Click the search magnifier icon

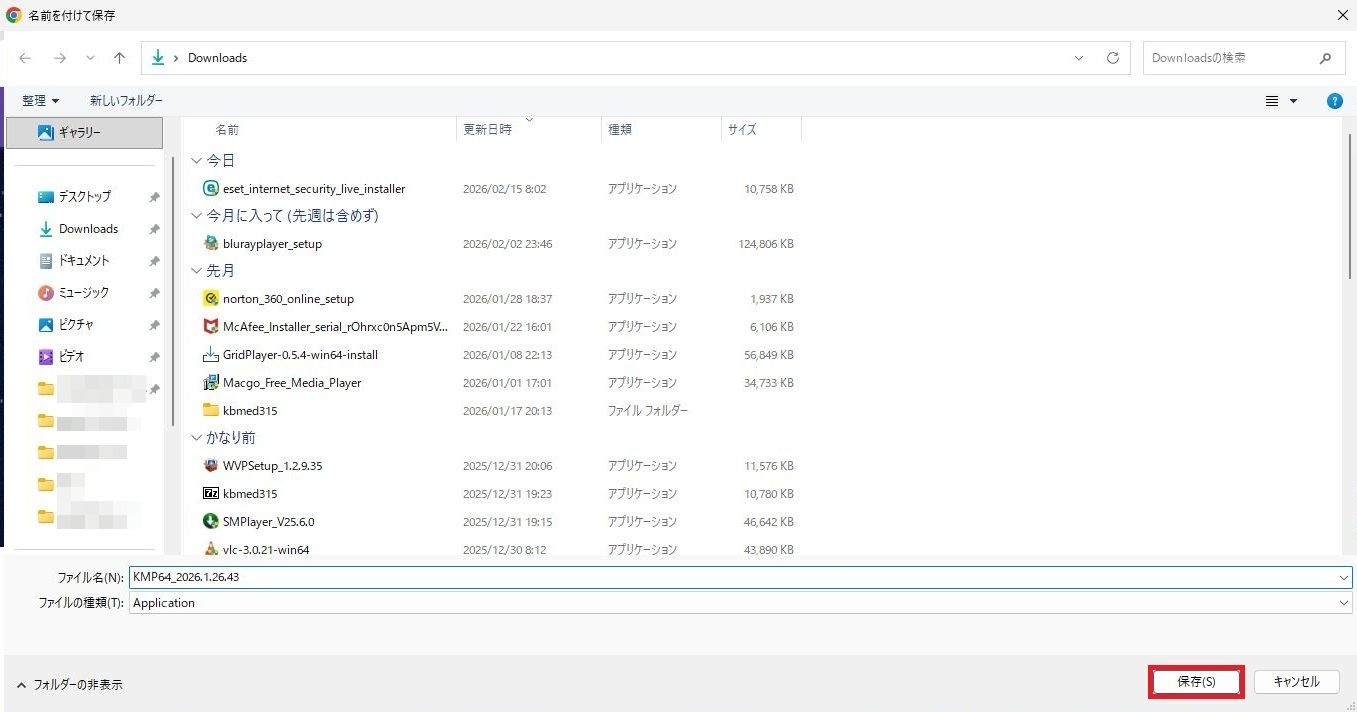pos(1325,58)
